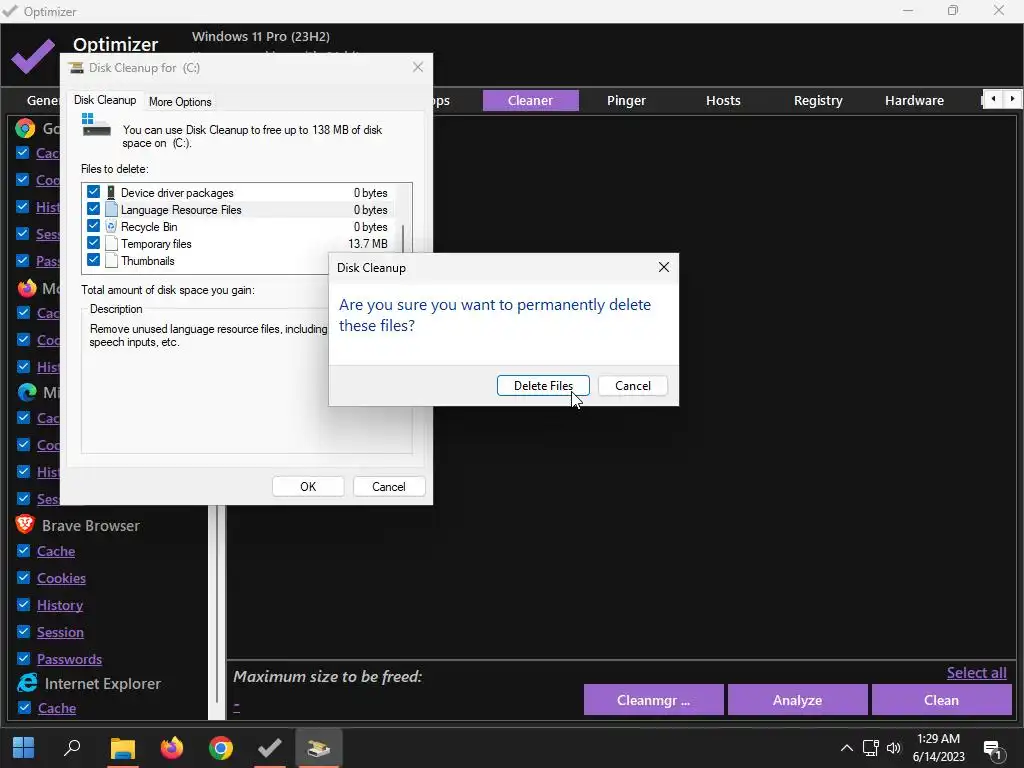Click the Brave Passwords link

(x=69, y=659)
